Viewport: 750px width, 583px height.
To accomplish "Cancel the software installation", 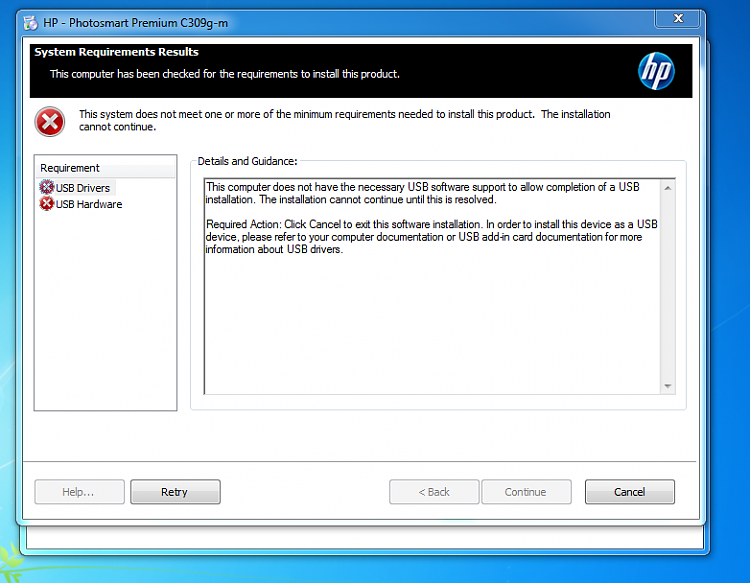I will pyautogui.click(x=629, y=492).
